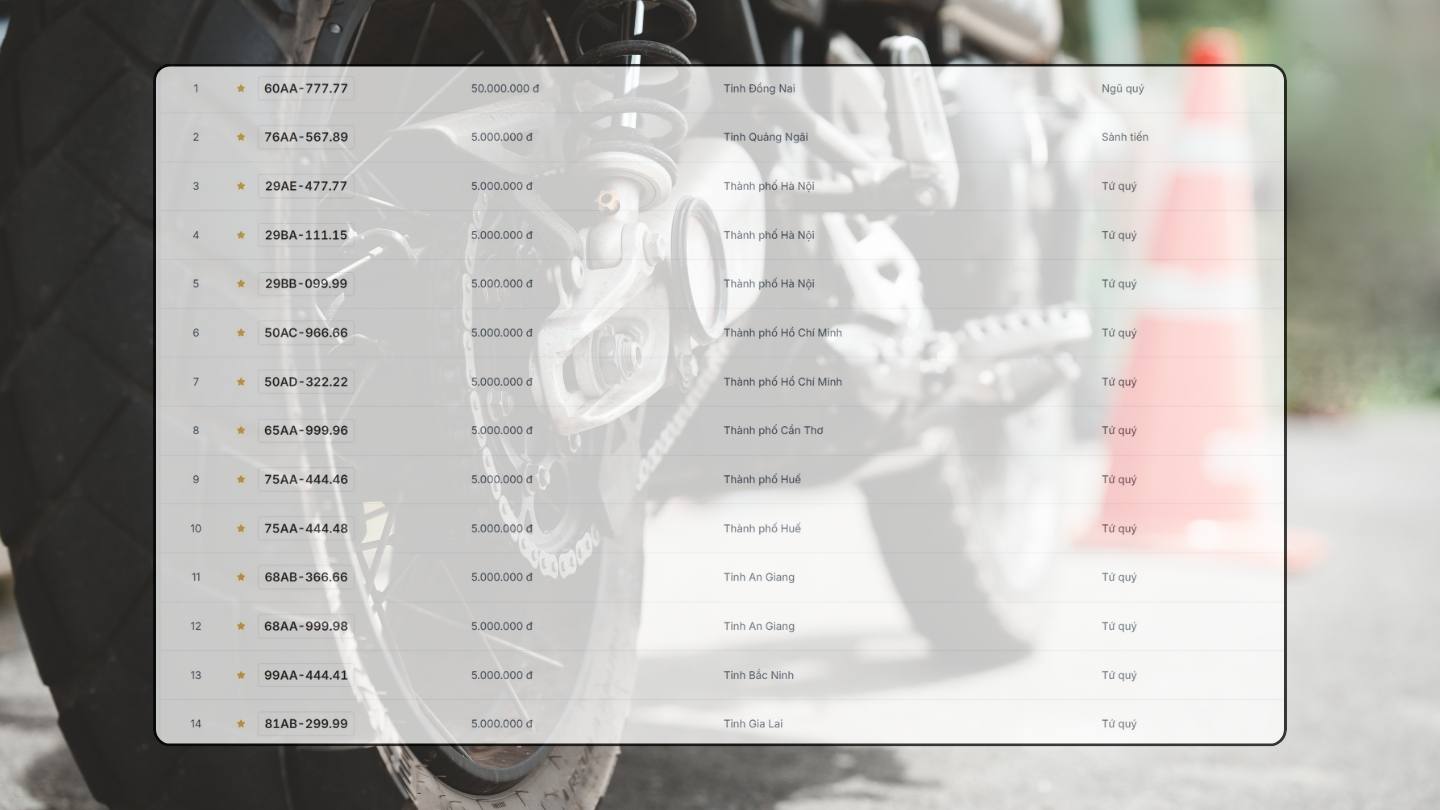Viewport: 1440px width, 810px height.
Task: Click Thành phố Hà Nội in row 3
Action: point(769,186)
